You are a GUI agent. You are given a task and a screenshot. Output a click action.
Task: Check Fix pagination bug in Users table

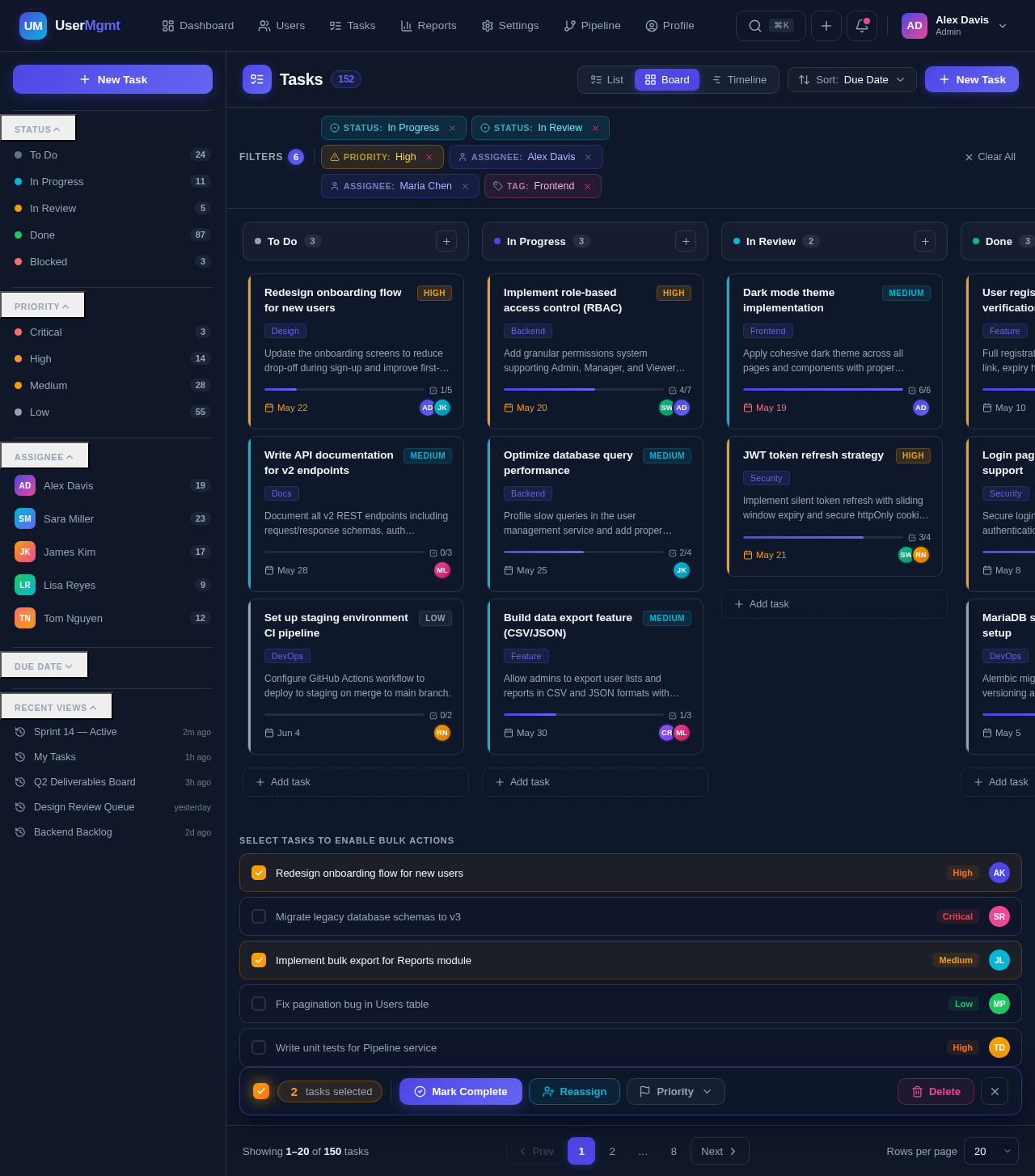point(259,1004)
